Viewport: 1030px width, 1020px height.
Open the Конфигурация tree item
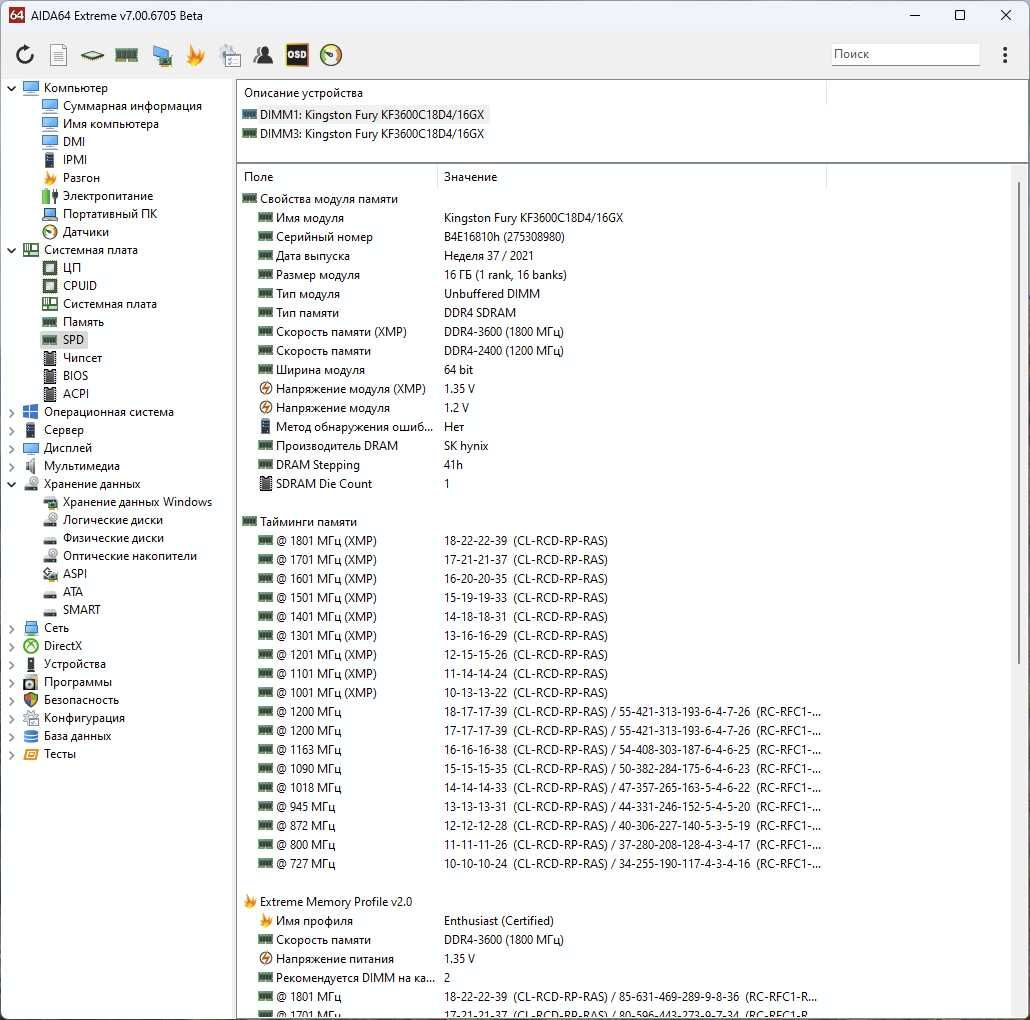point(84,718)
